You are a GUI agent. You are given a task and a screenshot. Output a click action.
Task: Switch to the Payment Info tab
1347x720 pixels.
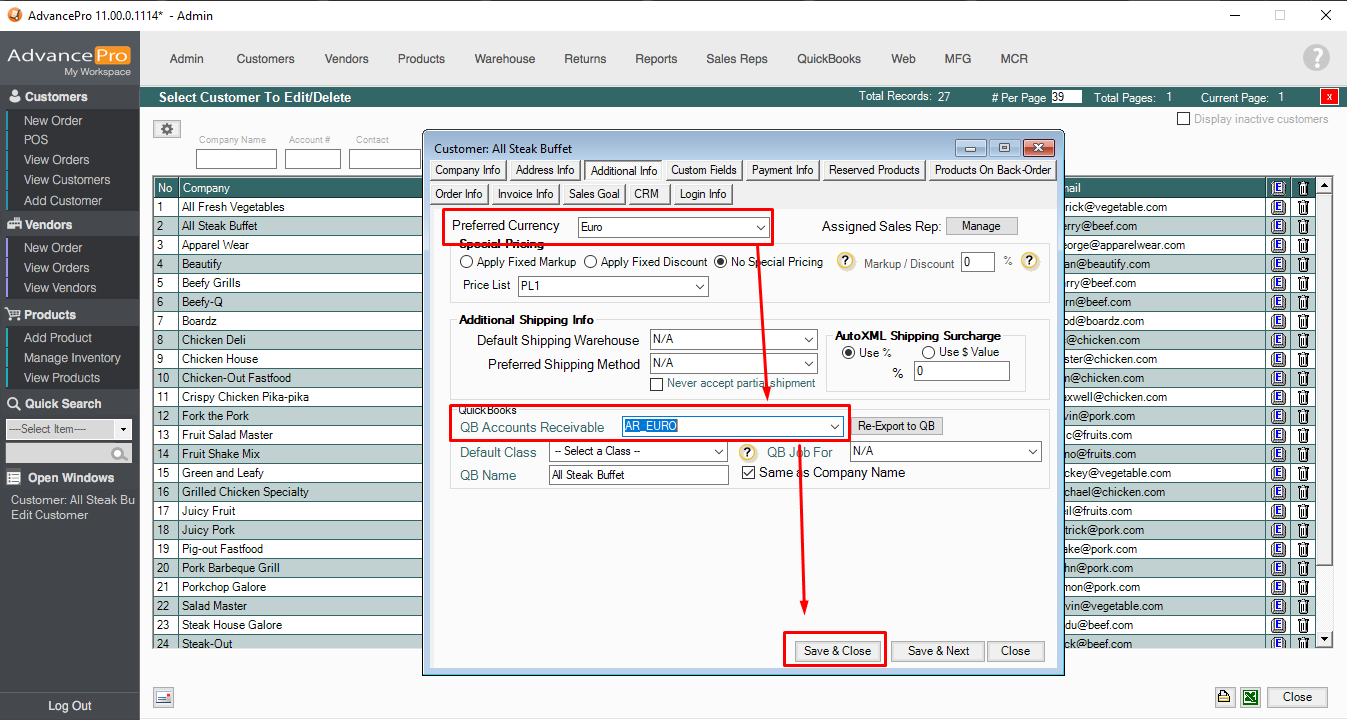pyautogui.click(x=782, y=170)
